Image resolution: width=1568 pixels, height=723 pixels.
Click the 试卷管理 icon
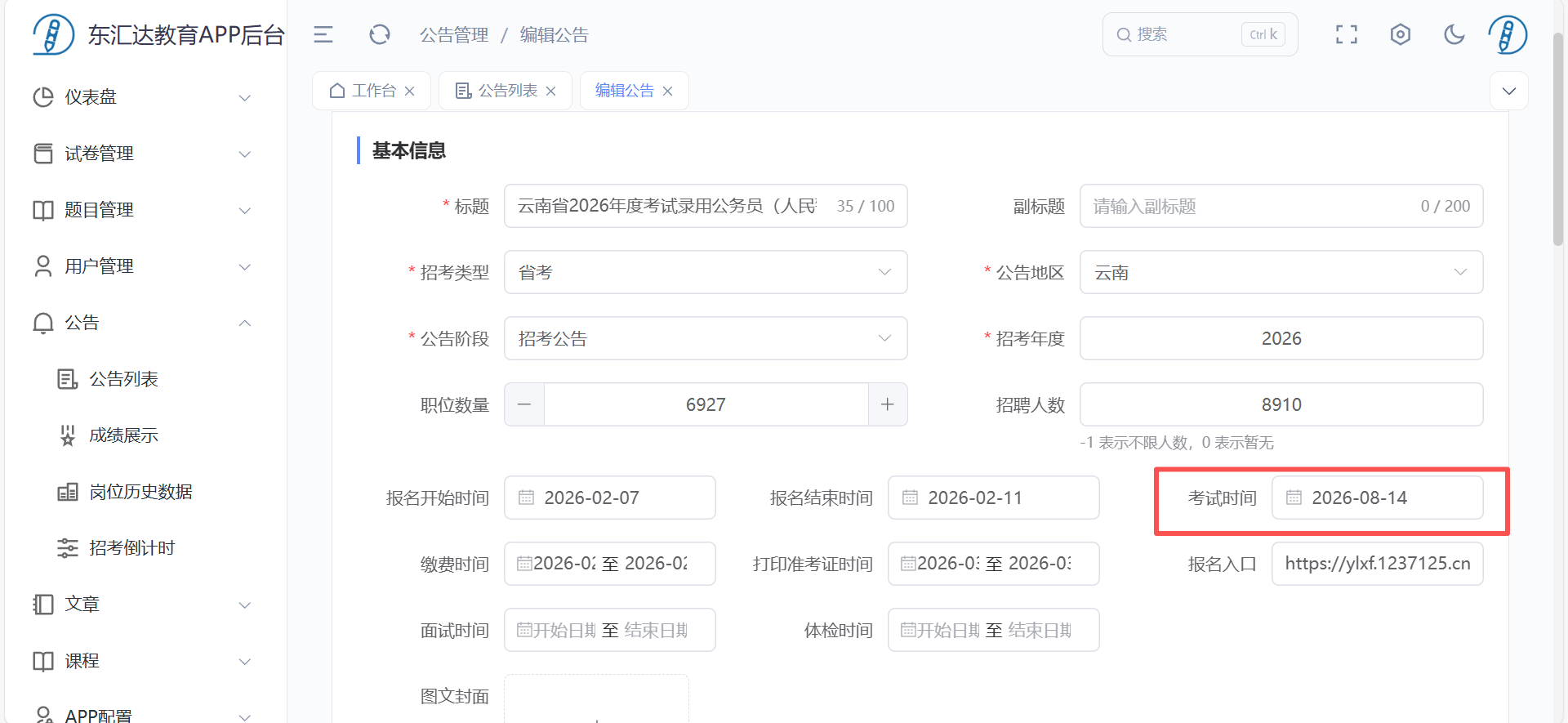(x=43, y=154)
